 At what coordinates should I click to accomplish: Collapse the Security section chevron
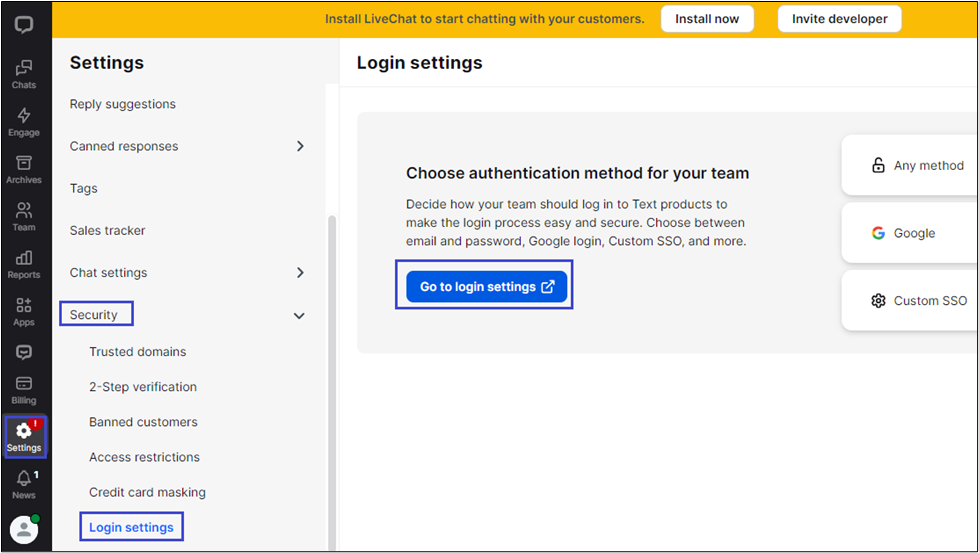click(299, 316)
